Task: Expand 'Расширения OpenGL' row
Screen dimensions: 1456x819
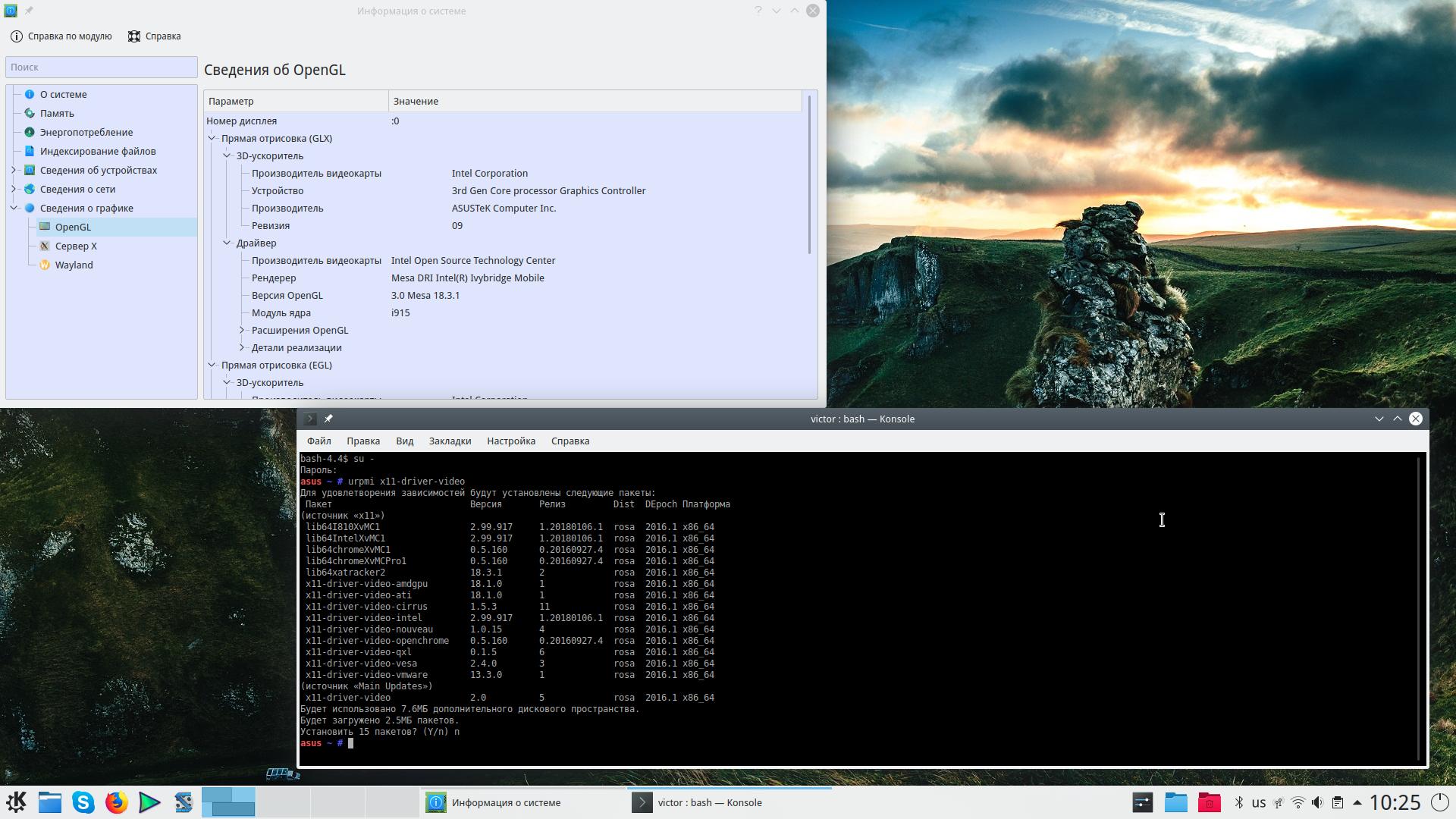Action: tap(242, 330)
